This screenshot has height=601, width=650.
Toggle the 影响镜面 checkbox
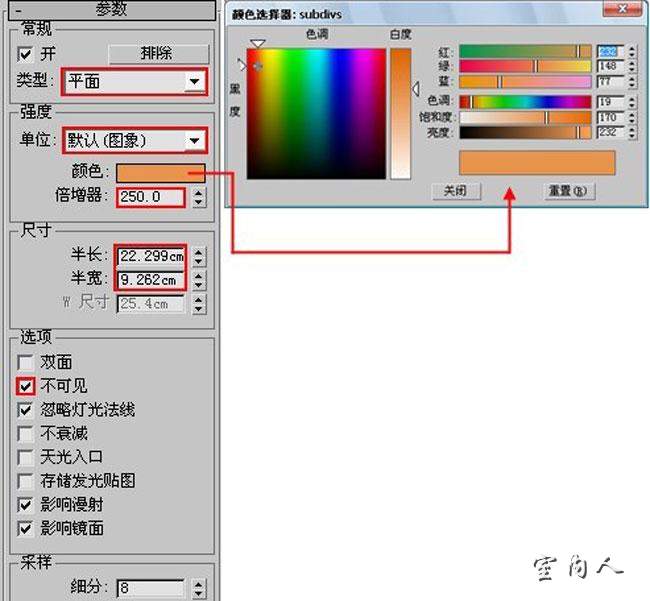click(x=25, y=528)
